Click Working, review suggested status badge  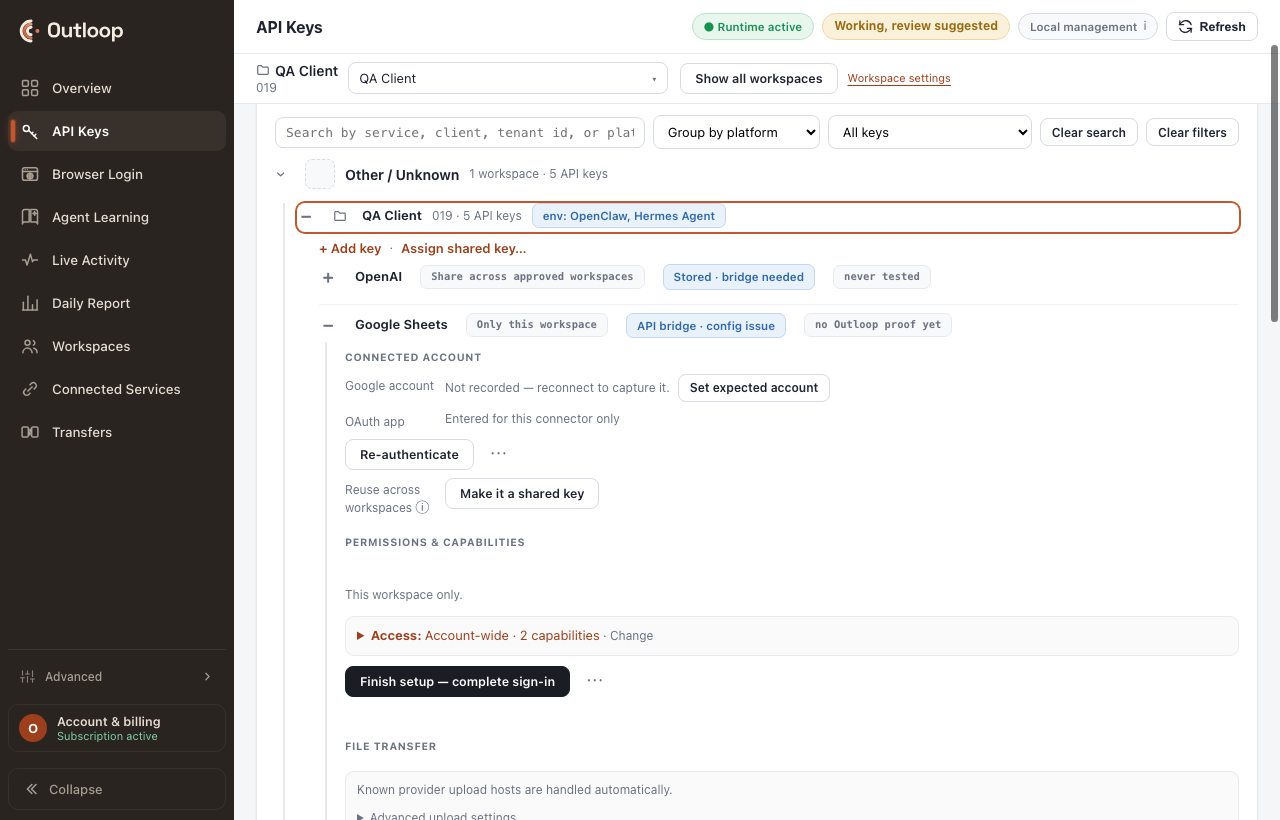pos(916,26)
